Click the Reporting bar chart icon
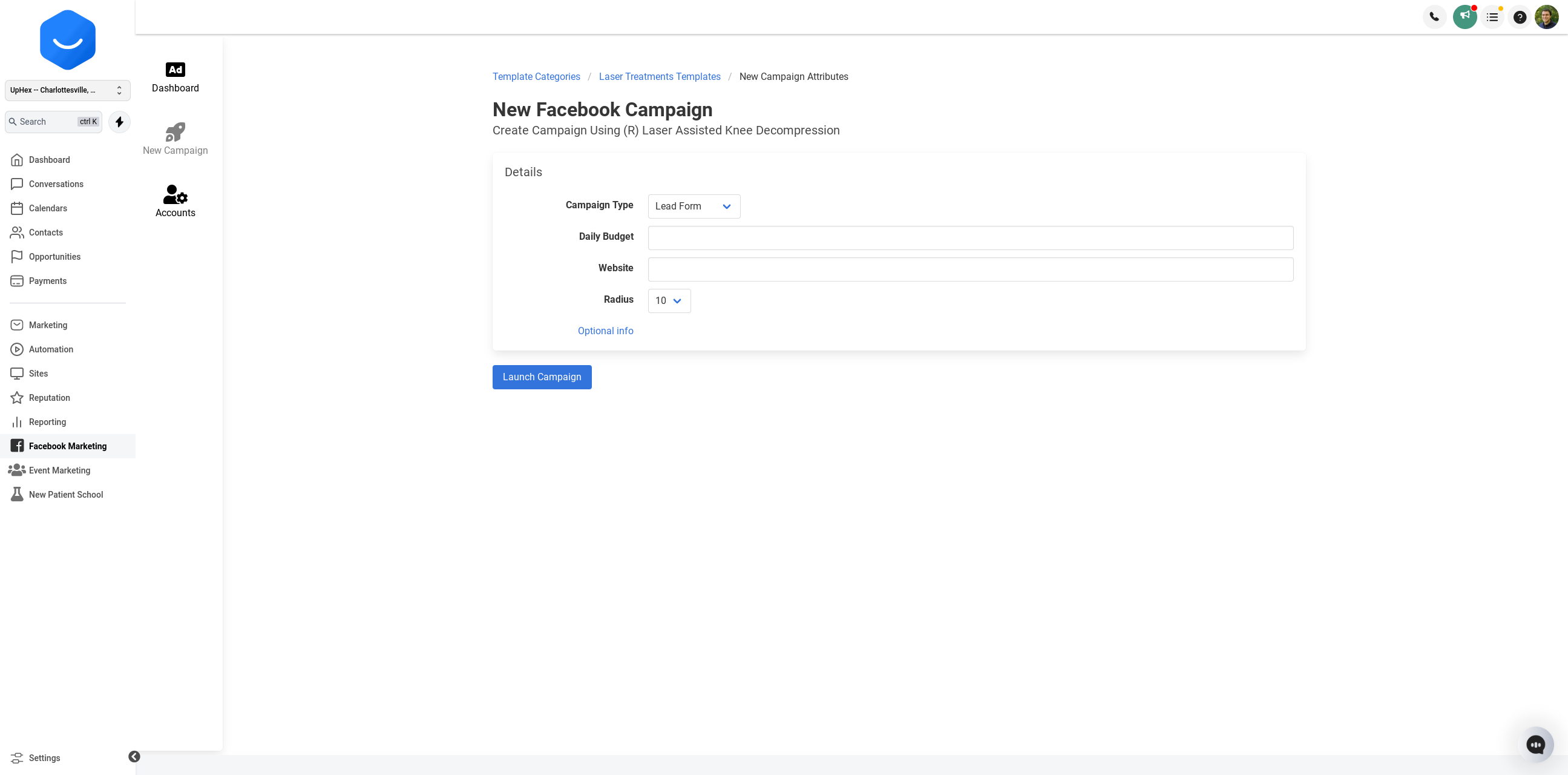Image resolution: width=1568 pixels, height=775 pixels. [x=17, y=422]
